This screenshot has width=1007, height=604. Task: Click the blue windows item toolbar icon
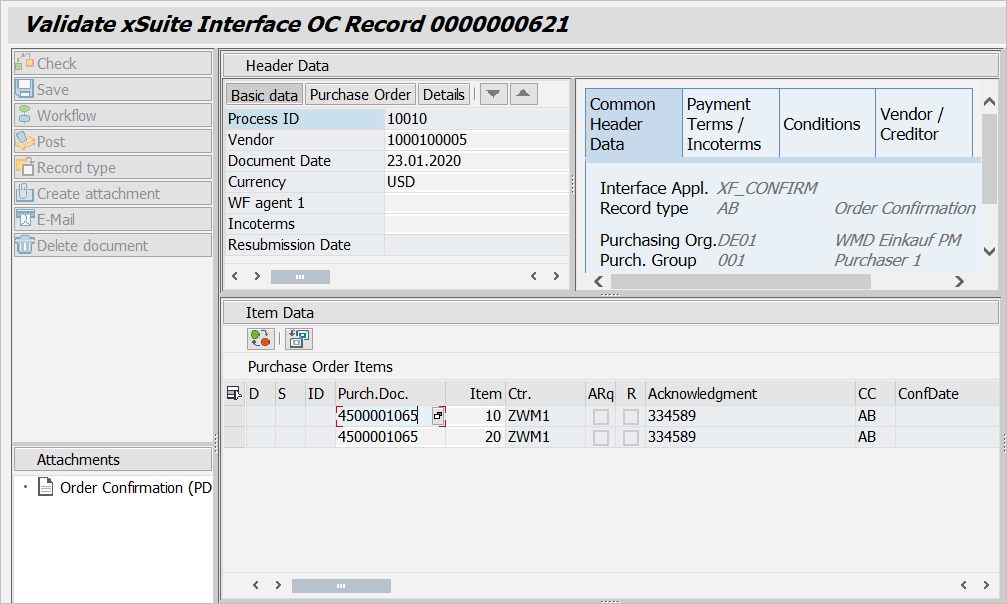point(299,339)
